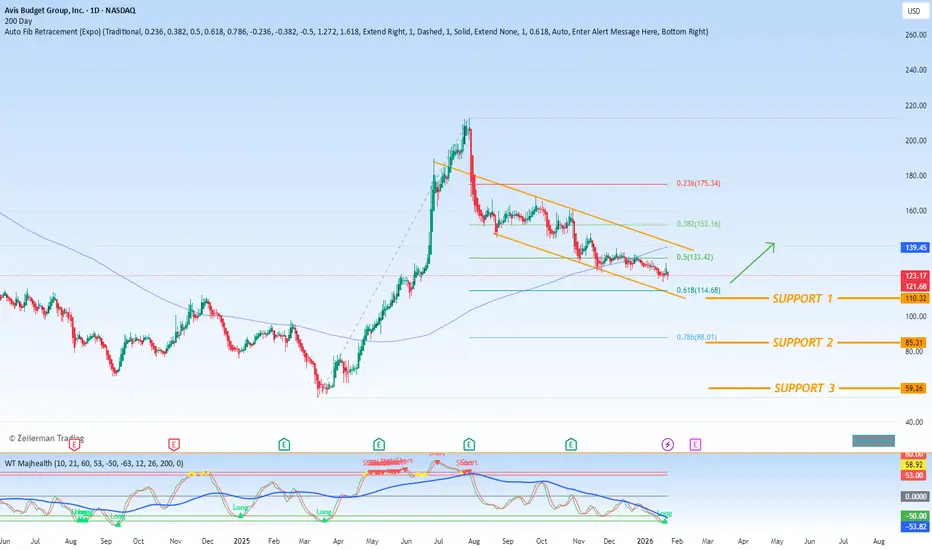Select the SUPPORT 1 line label

click(802, 298)
